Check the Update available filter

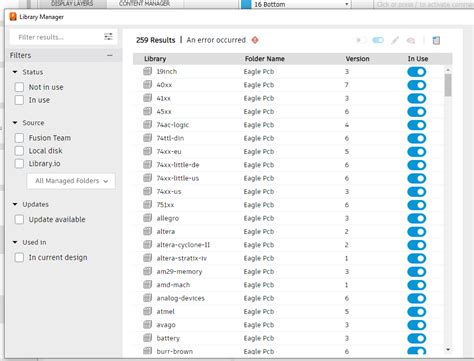19,219
